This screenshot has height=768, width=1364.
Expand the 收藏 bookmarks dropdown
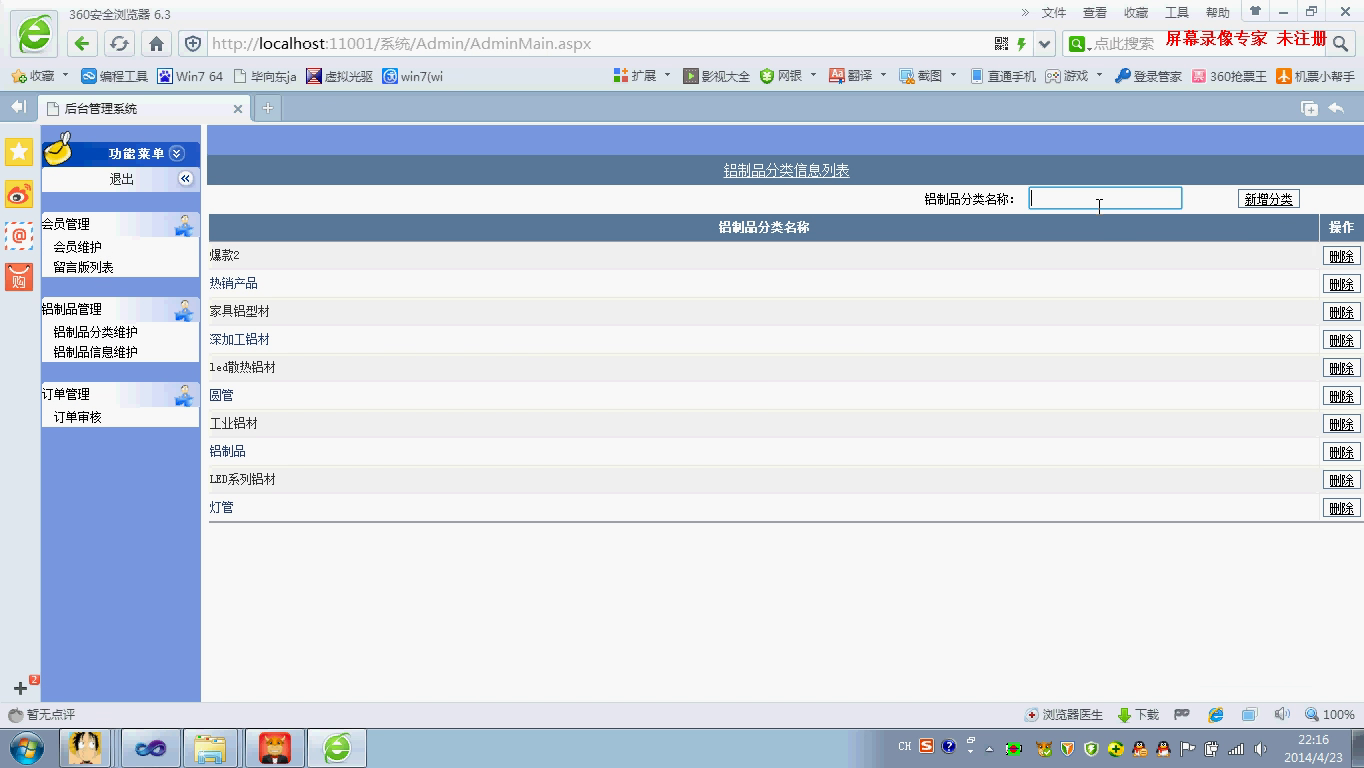click(x=65, y=75)
